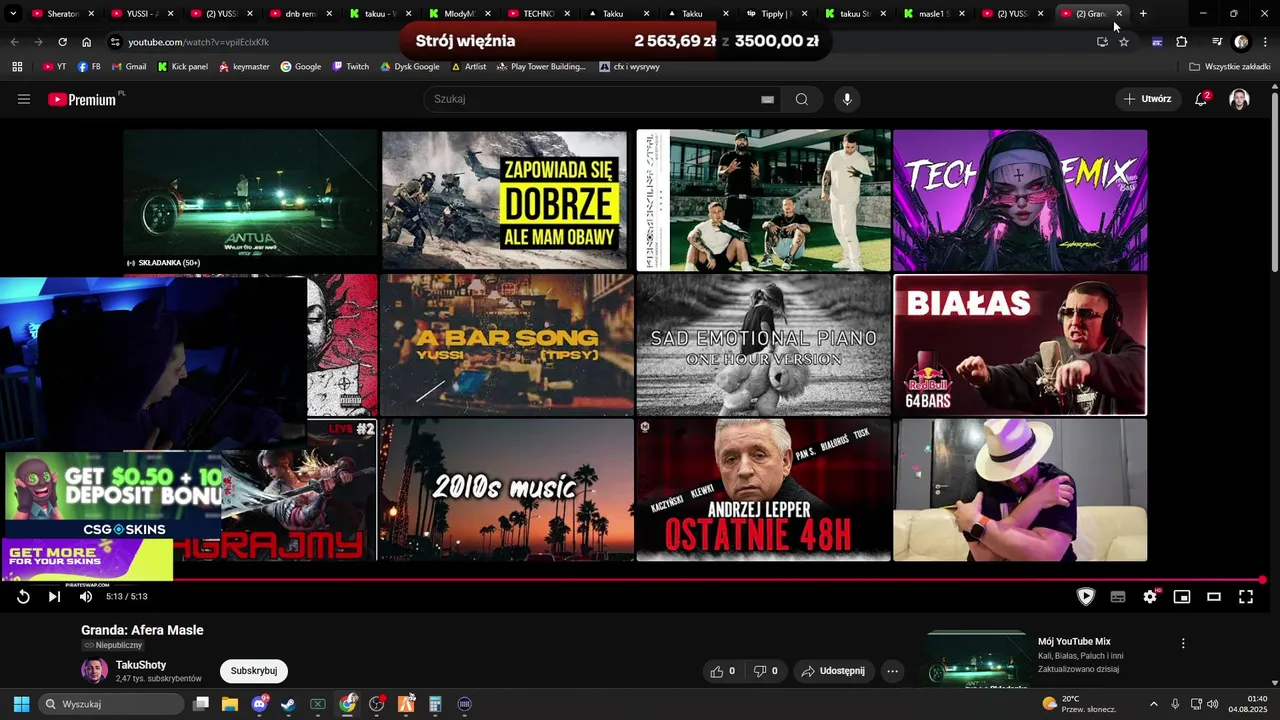This screenshot has height=720, width=1280.
Task: Switch to the Tipply browser tab
Action: (777, 14)
